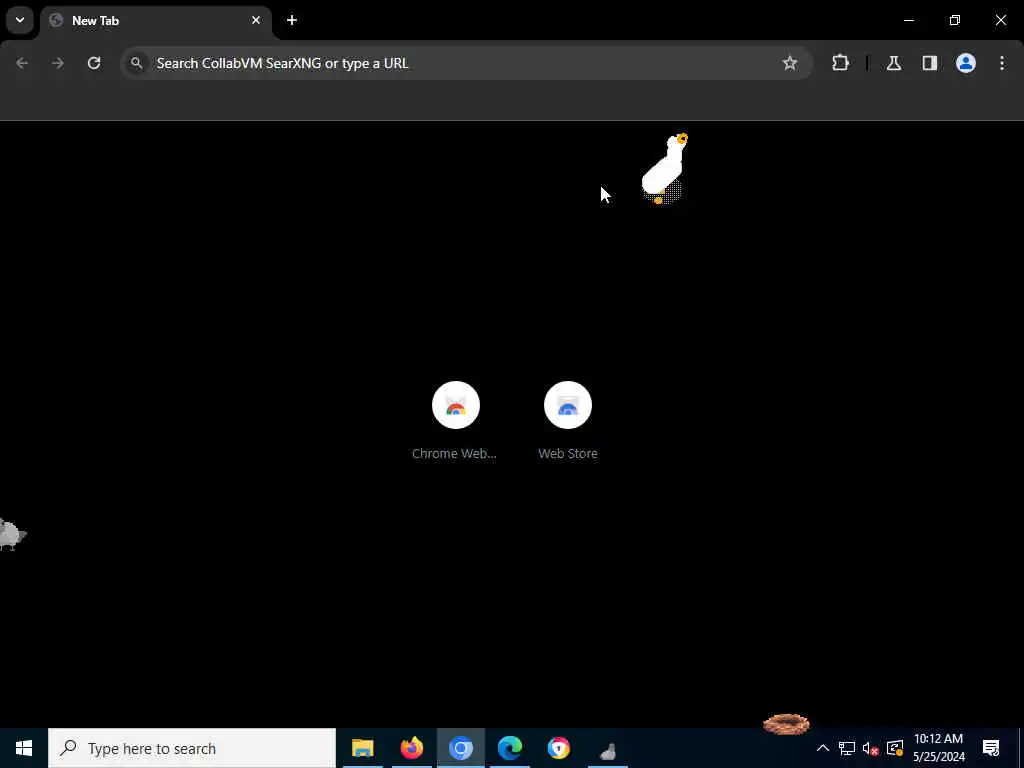The image size is (1024, 768).
Task: Click the Type here to search box
Action: click(x=192, y=748)
